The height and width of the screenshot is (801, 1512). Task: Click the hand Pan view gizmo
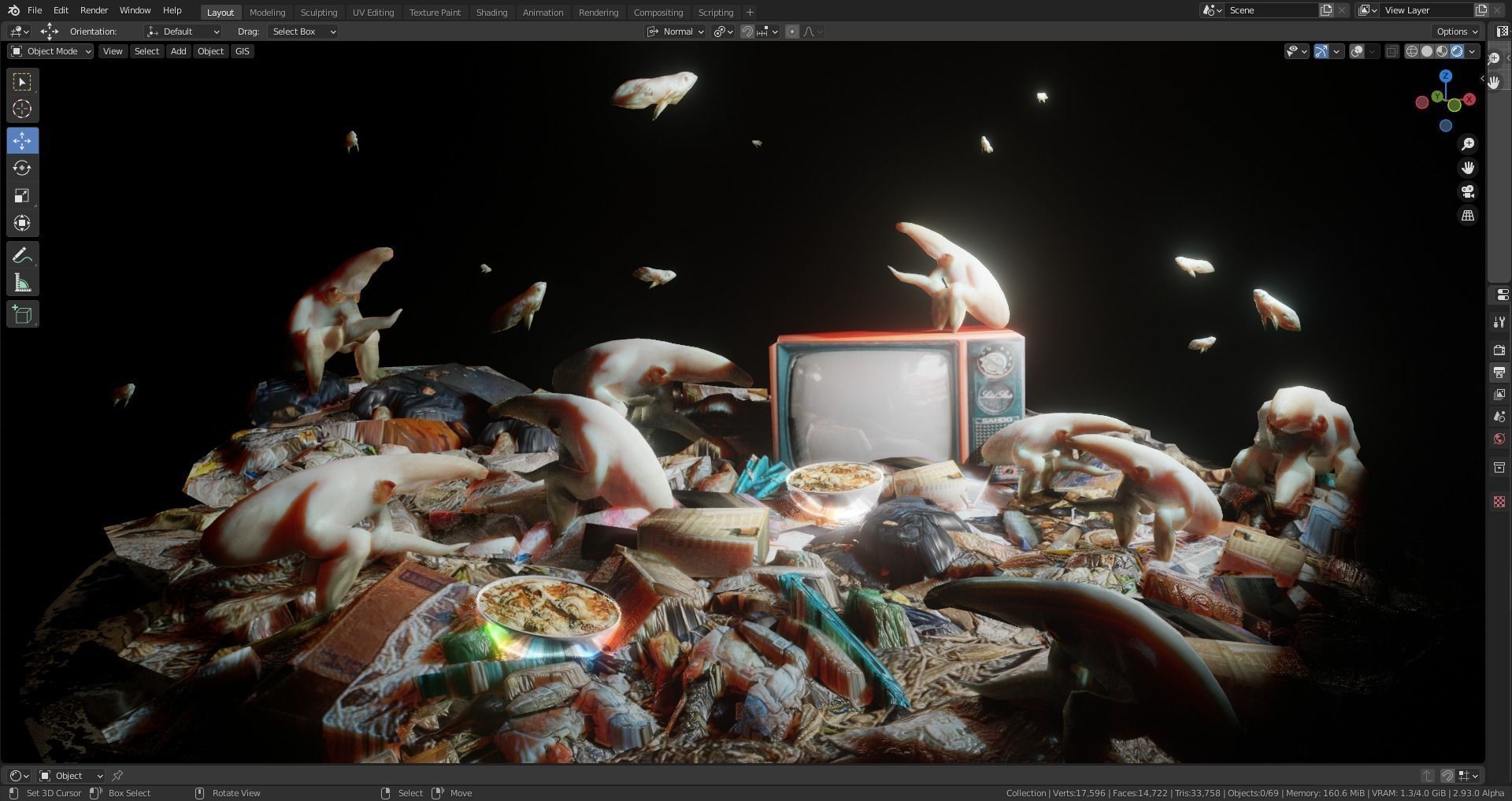(1468, 168)
